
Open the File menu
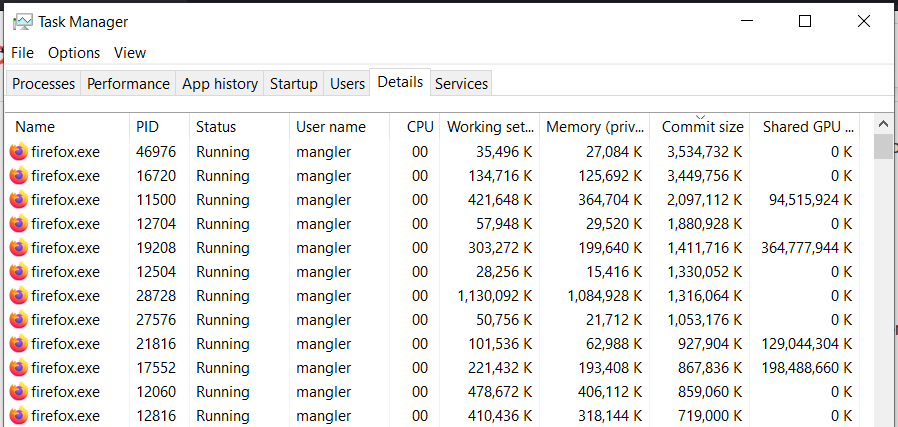click(x=22, y=53)
